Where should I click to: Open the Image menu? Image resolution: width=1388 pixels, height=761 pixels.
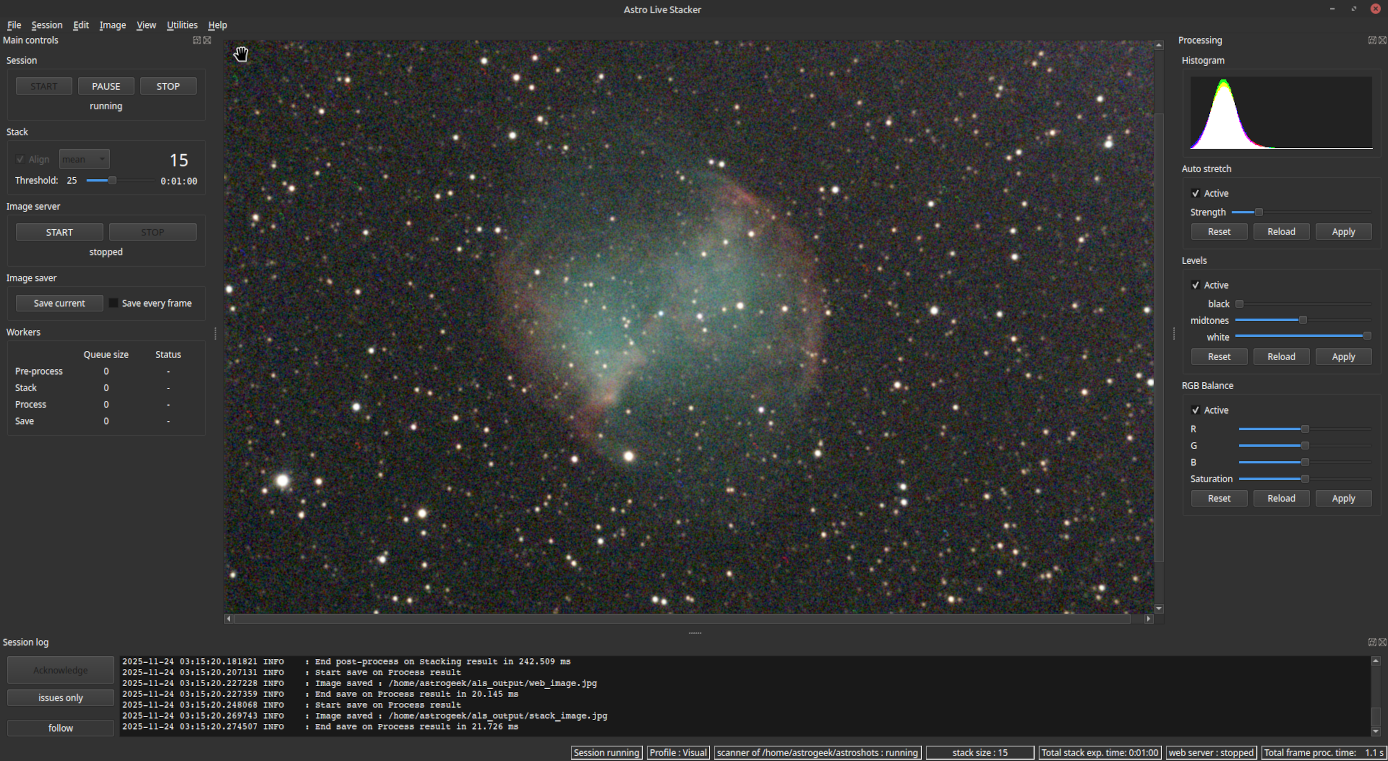click(x=112, y=25)
